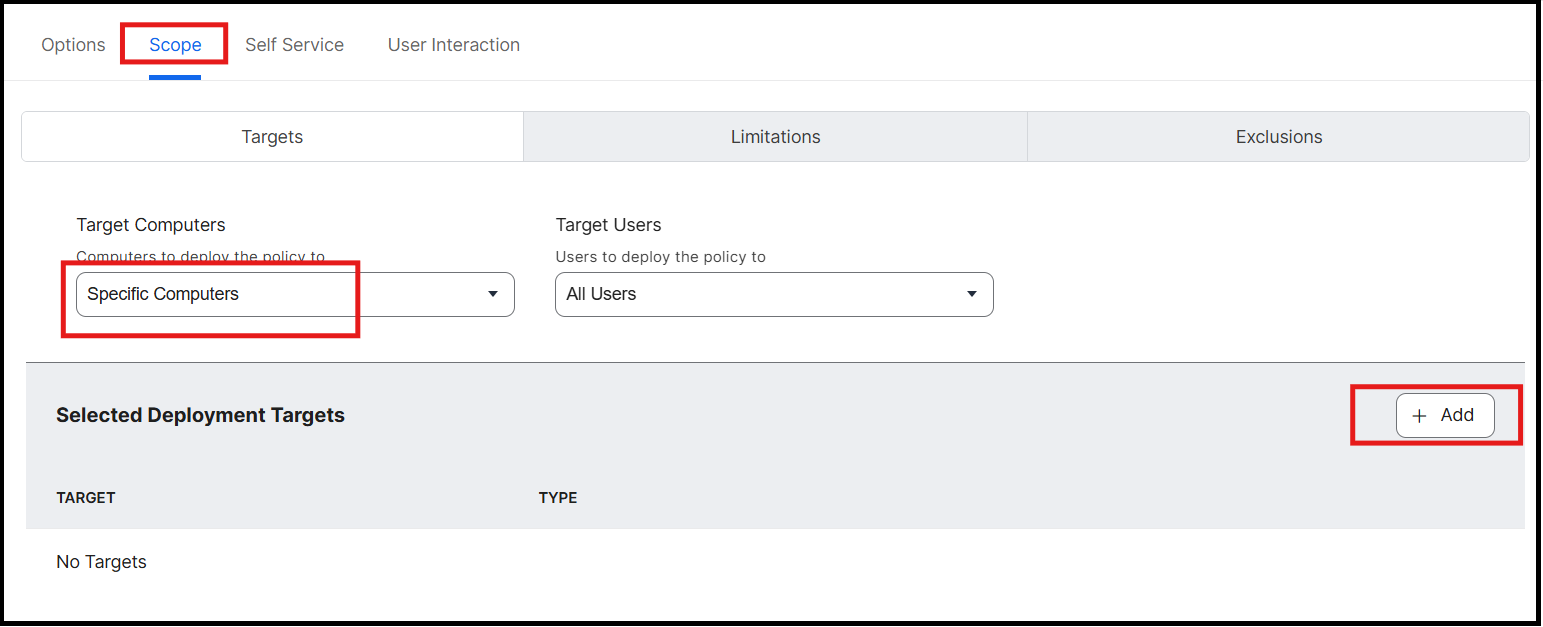Click the No Targets empty row
1543x627 pixels.
click(x=775, y=562)
